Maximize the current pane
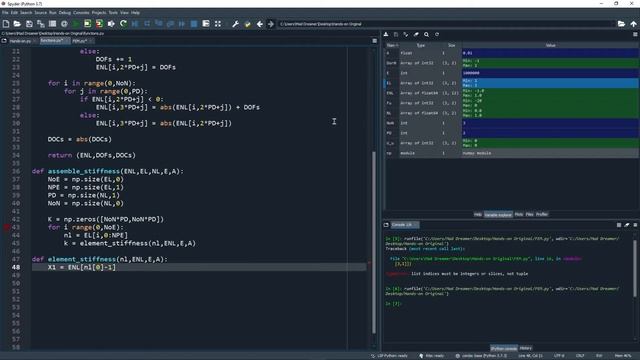The height and width of the screenshot is (360, 640). [x=218, y=24]
